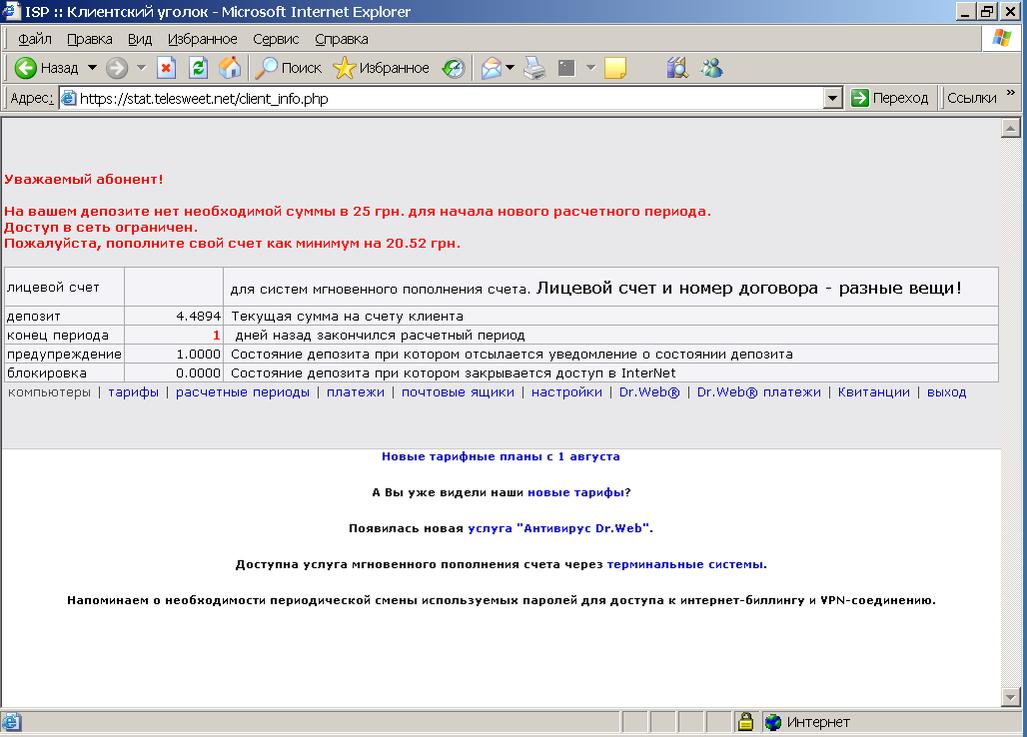The image size is (1027, 737).
Task: Click the Stop loading icon
Action: point(167,68)
